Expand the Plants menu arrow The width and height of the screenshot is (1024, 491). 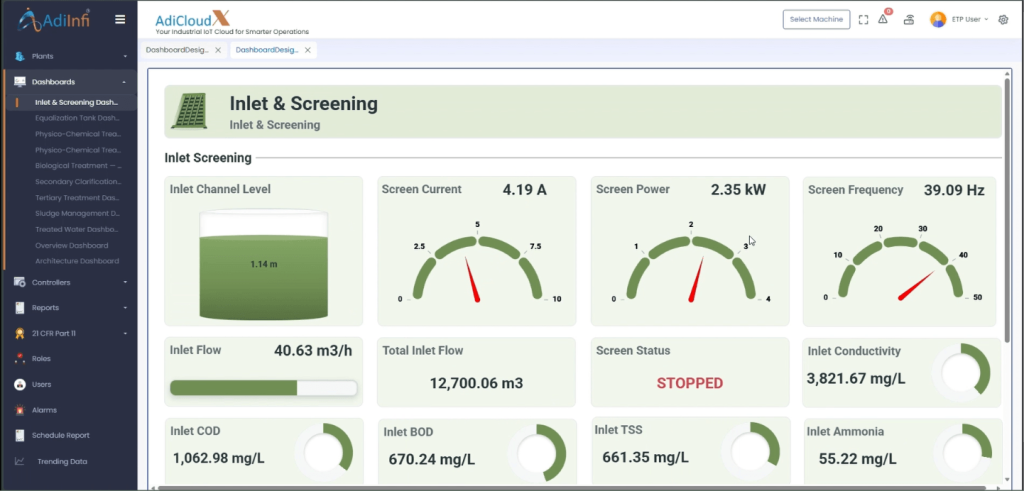[125, 57]
